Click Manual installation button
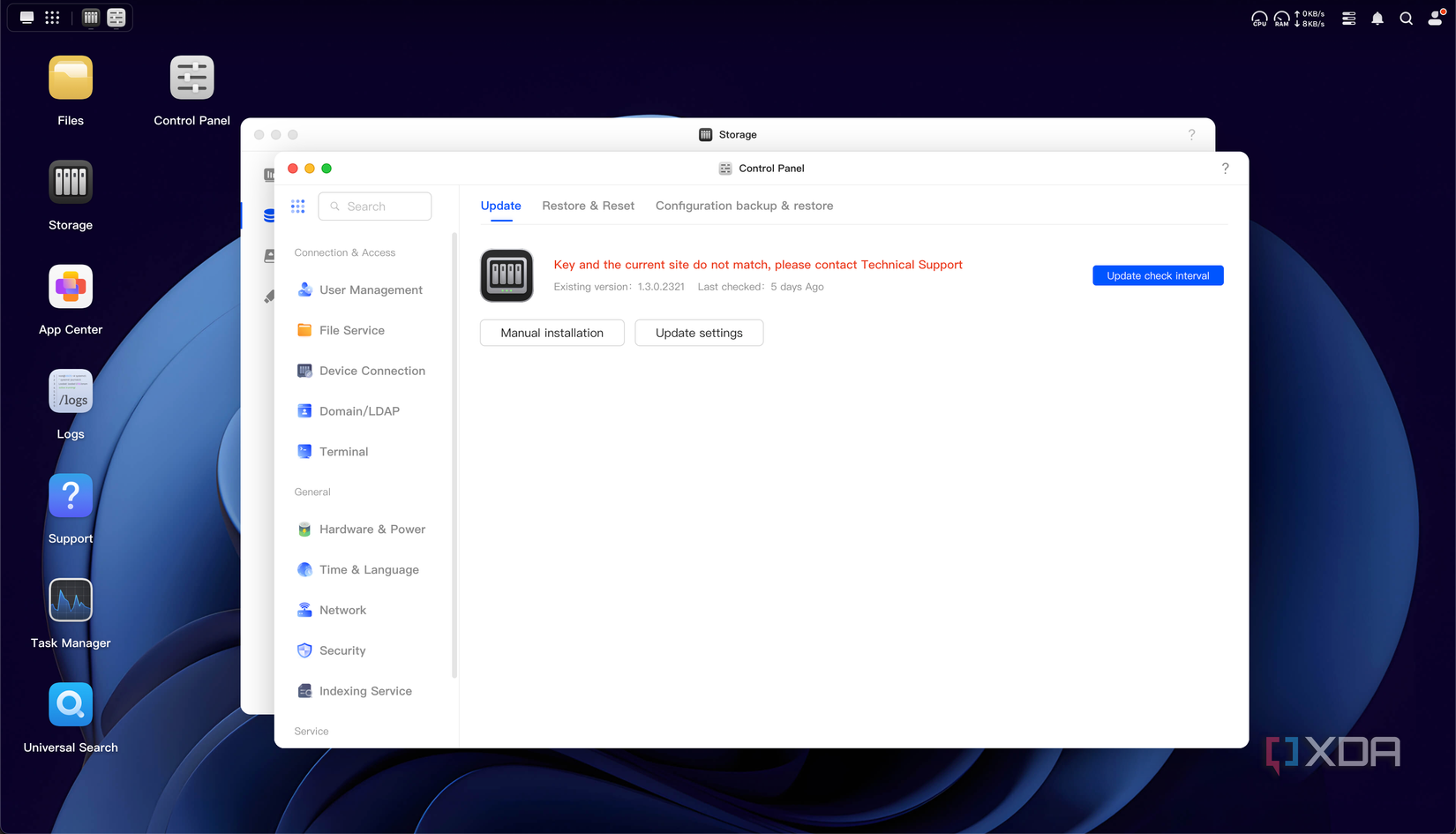Viewport: 1456px width, 834px height. (x=552, y=334)
